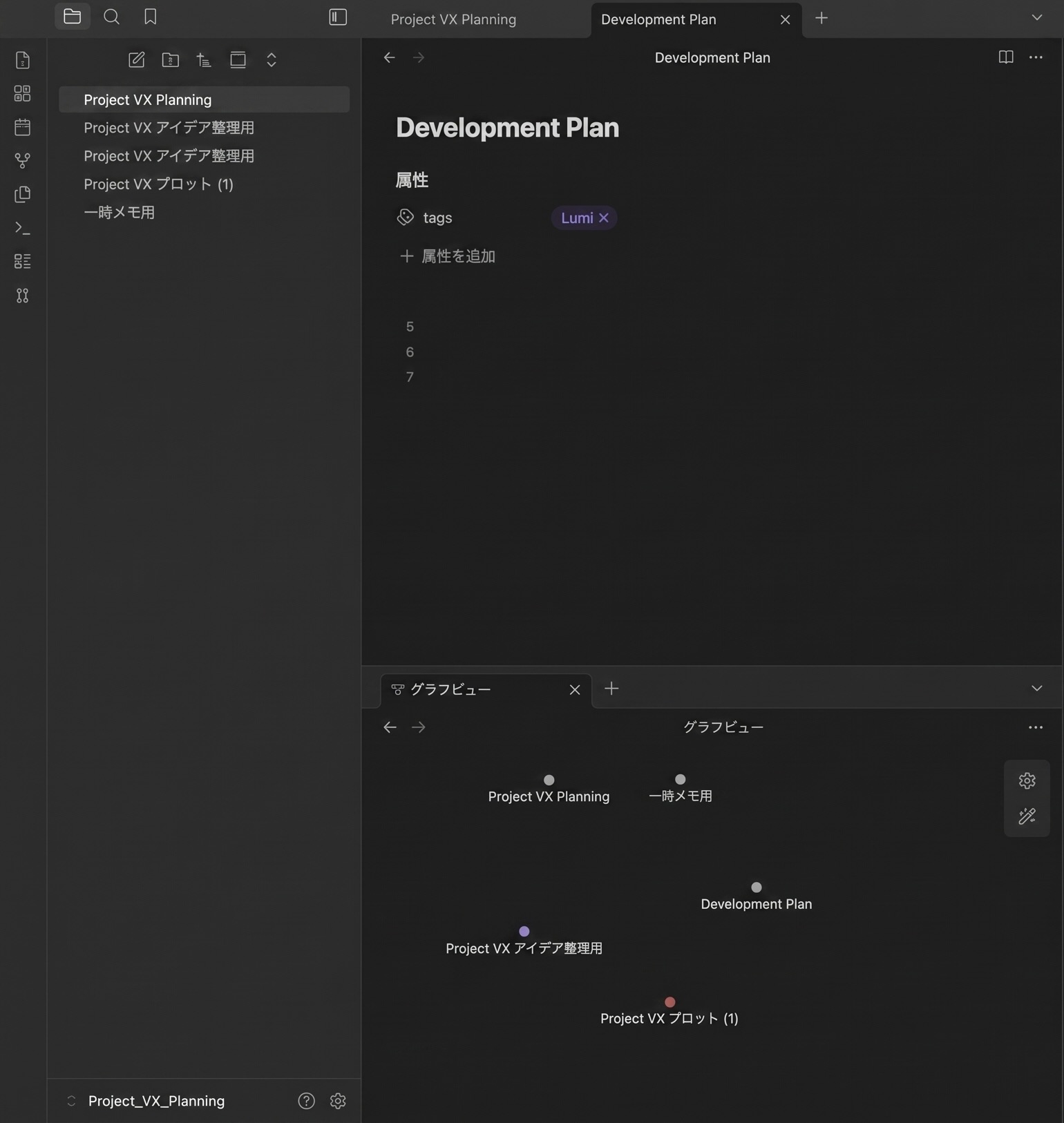Open graph pane tab list dropdown
1064x1123 pixels.
(x=1036, y=689)
